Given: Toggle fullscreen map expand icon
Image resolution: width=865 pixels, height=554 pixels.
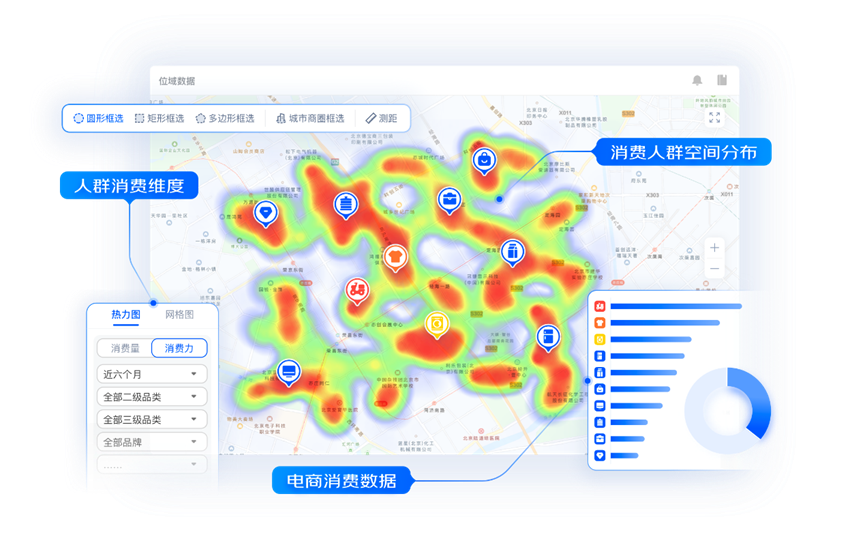Looking at the screenshot, I should [x=714, y=117].
